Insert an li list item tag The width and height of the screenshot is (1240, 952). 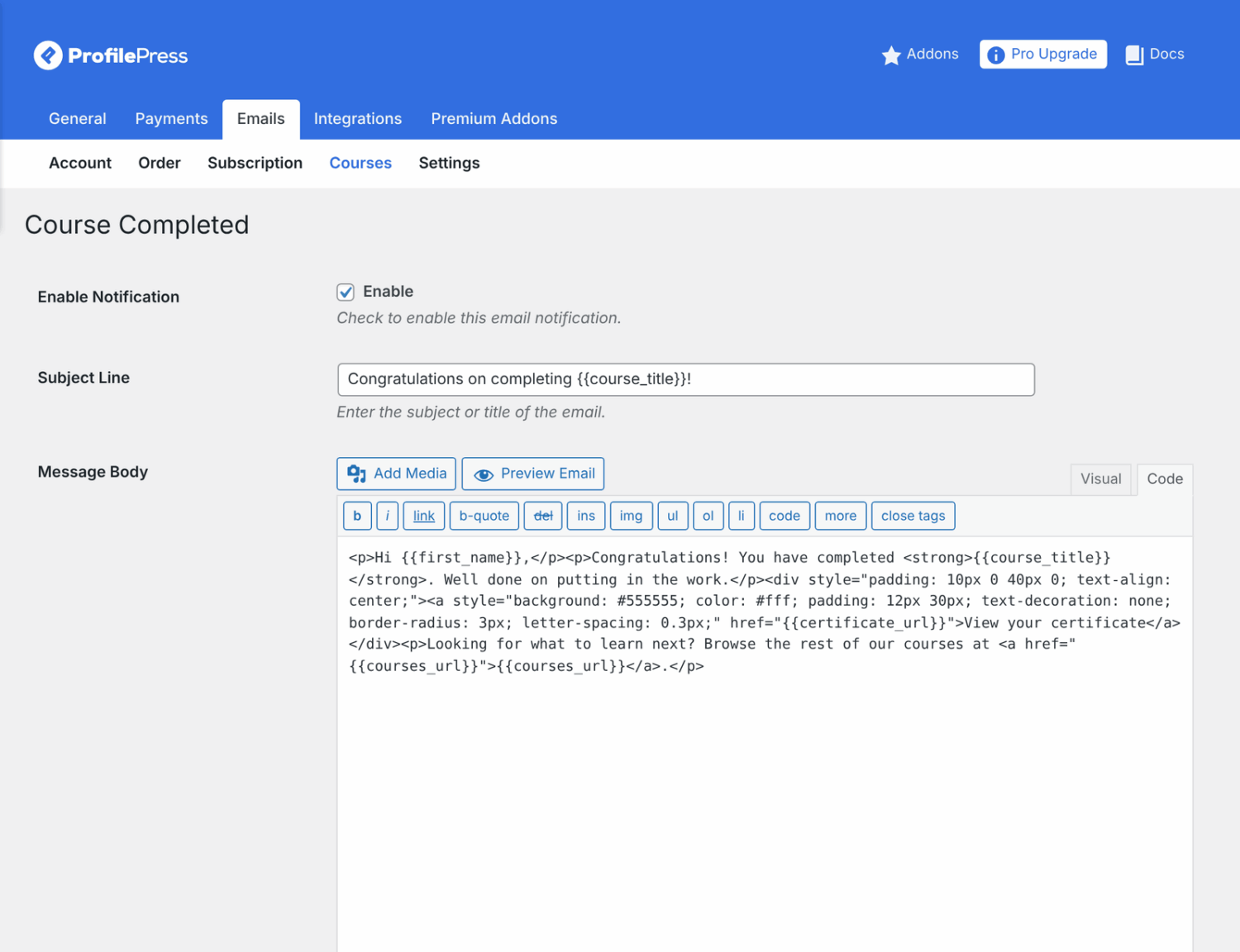741,516
